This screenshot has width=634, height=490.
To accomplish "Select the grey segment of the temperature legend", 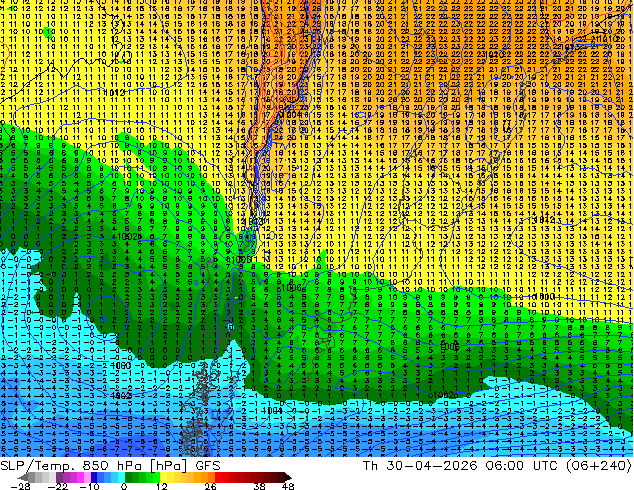I will coord(37,477).
